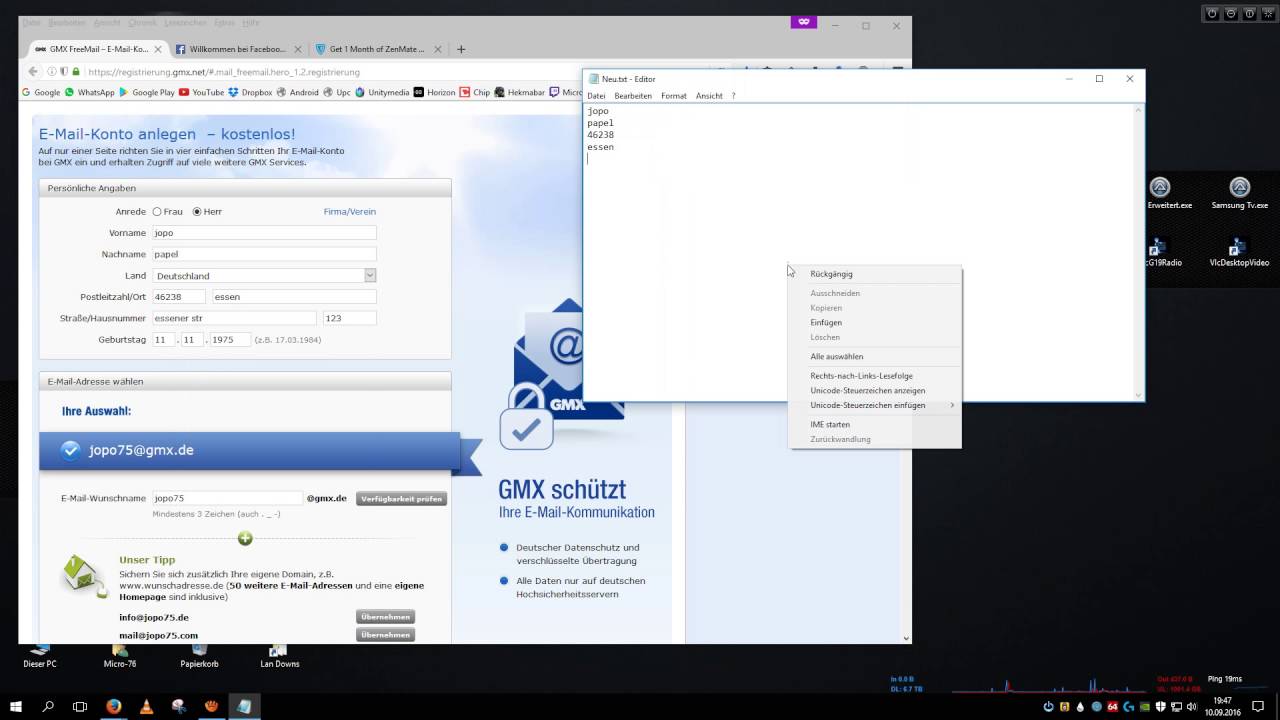1280x720 pixels.
Task: Open Task View on the taskbar
Action: pos(80,706)
